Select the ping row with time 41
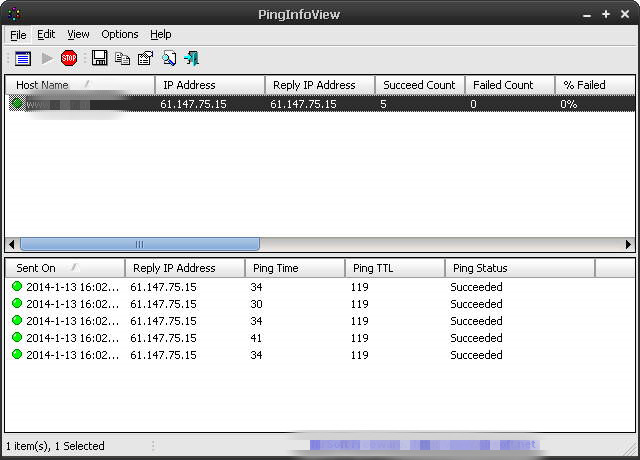640x460 pixels. (320, 338)
